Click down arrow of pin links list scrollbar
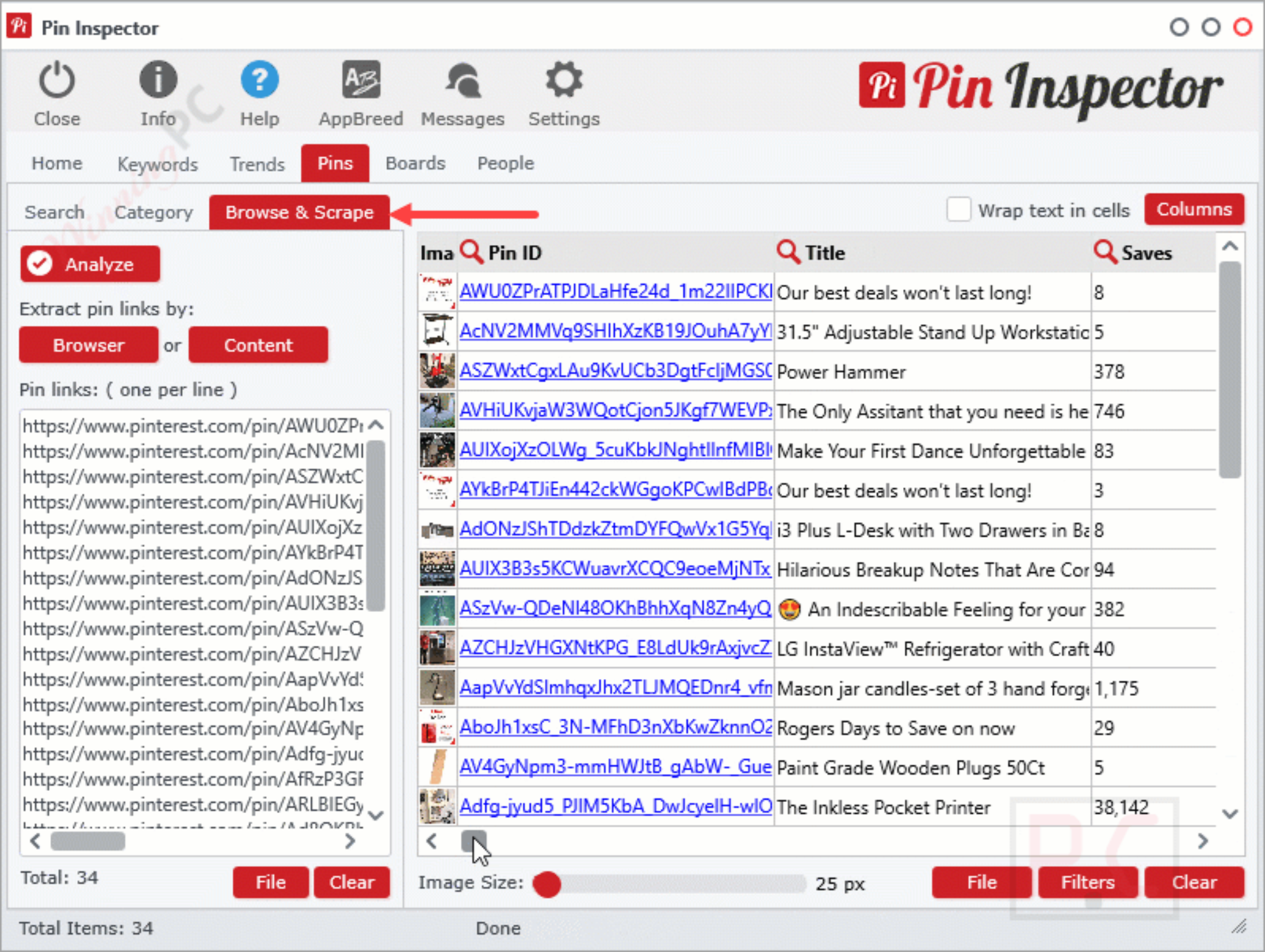 [x=376, y=815]
